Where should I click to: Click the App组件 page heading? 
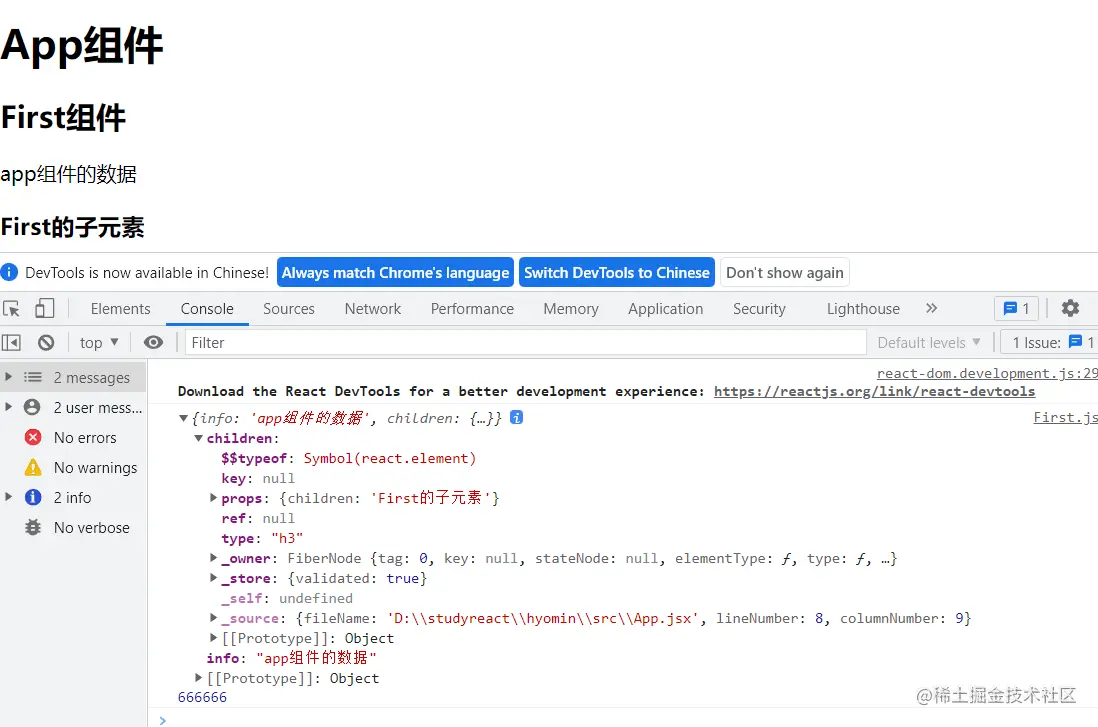pyautogui.click(x=81, y=46)
